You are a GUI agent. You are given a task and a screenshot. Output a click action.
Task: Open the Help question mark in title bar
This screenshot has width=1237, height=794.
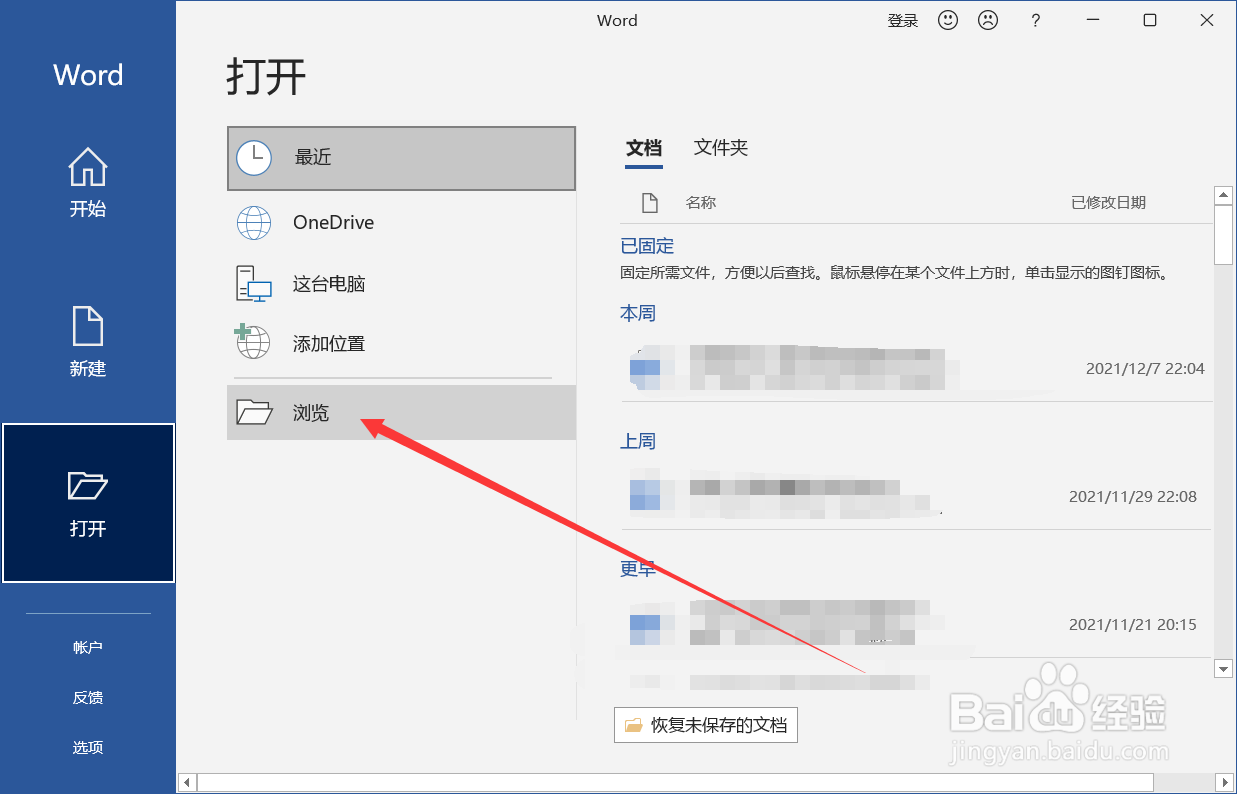click(x=1035, y=19)
